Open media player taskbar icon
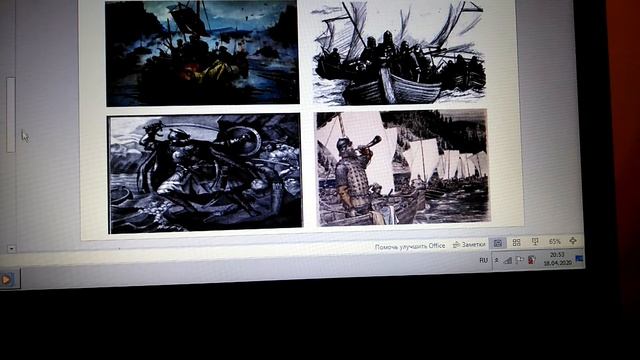The width and height of the screenshot is (640, 360). (7, 280)
